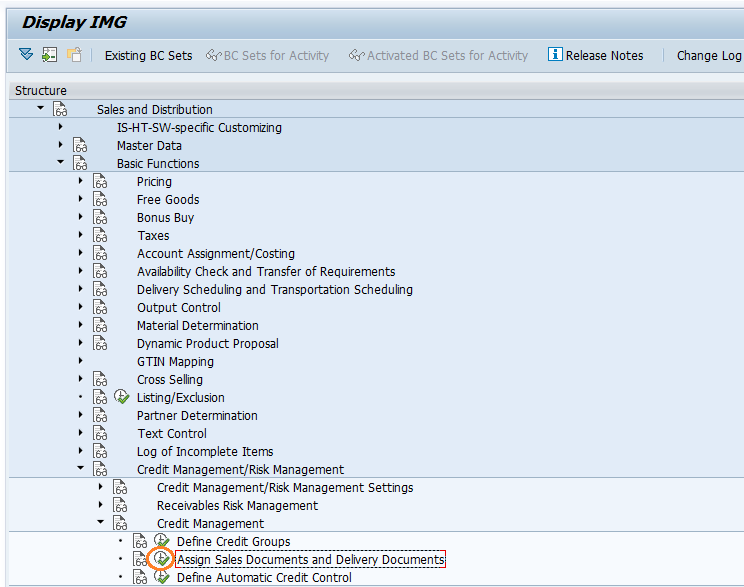Open documentation icon for Listing/Exclusion

(100, 398)
